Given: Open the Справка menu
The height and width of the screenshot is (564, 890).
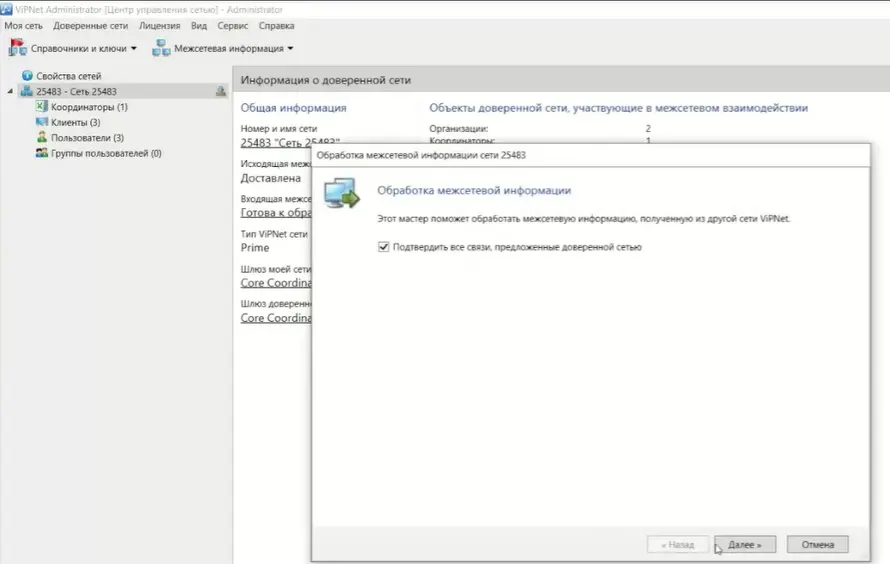Looking at the screenshot, I should click(276, 26).
